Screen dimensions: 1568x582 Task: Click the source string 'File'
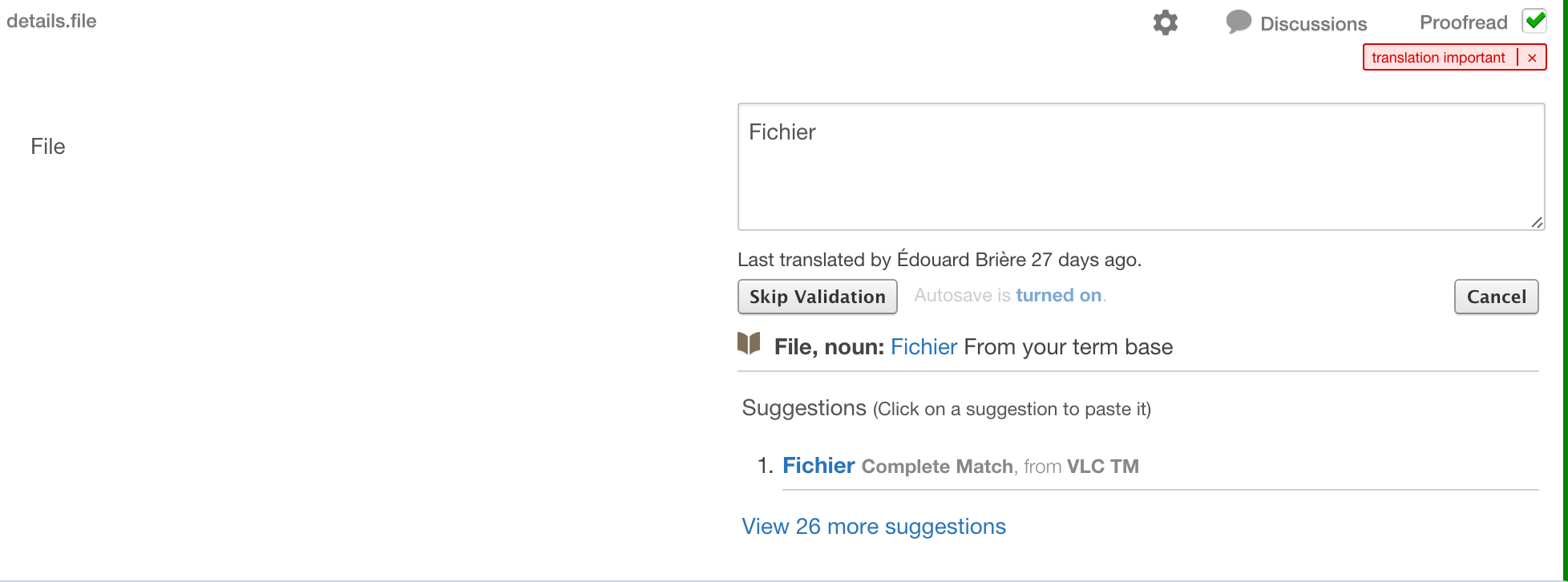48,147
